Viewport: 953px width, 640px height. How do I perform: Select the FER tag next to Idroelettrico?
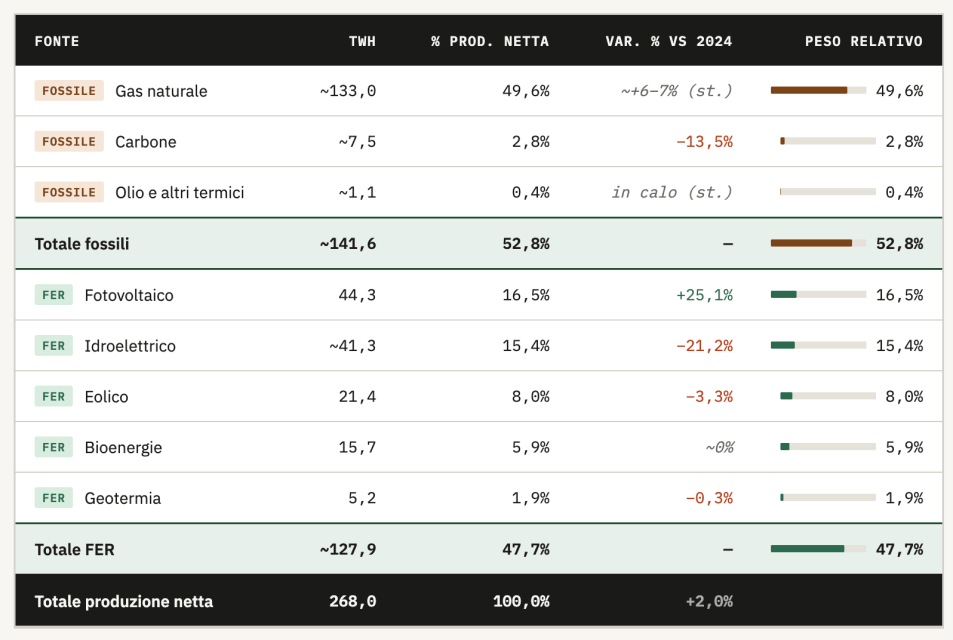tap(54, 346)
